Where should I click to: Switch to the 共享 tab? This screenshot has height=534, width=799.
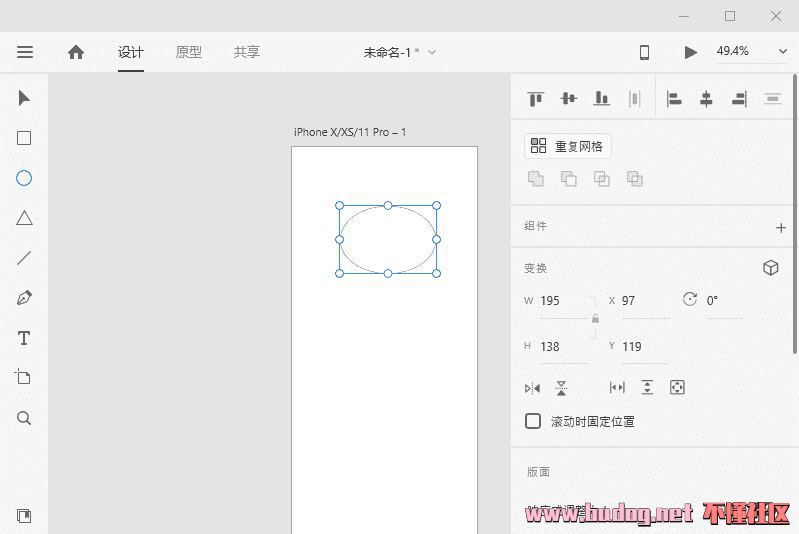246,52
